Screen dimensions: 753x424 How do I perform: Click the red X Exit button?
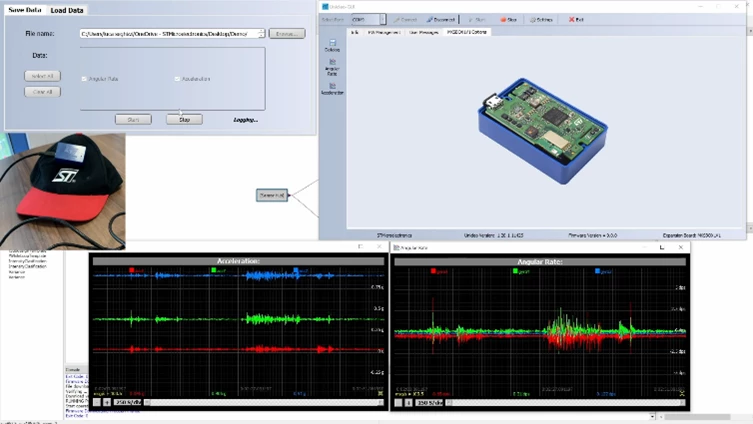click(576, 20)
